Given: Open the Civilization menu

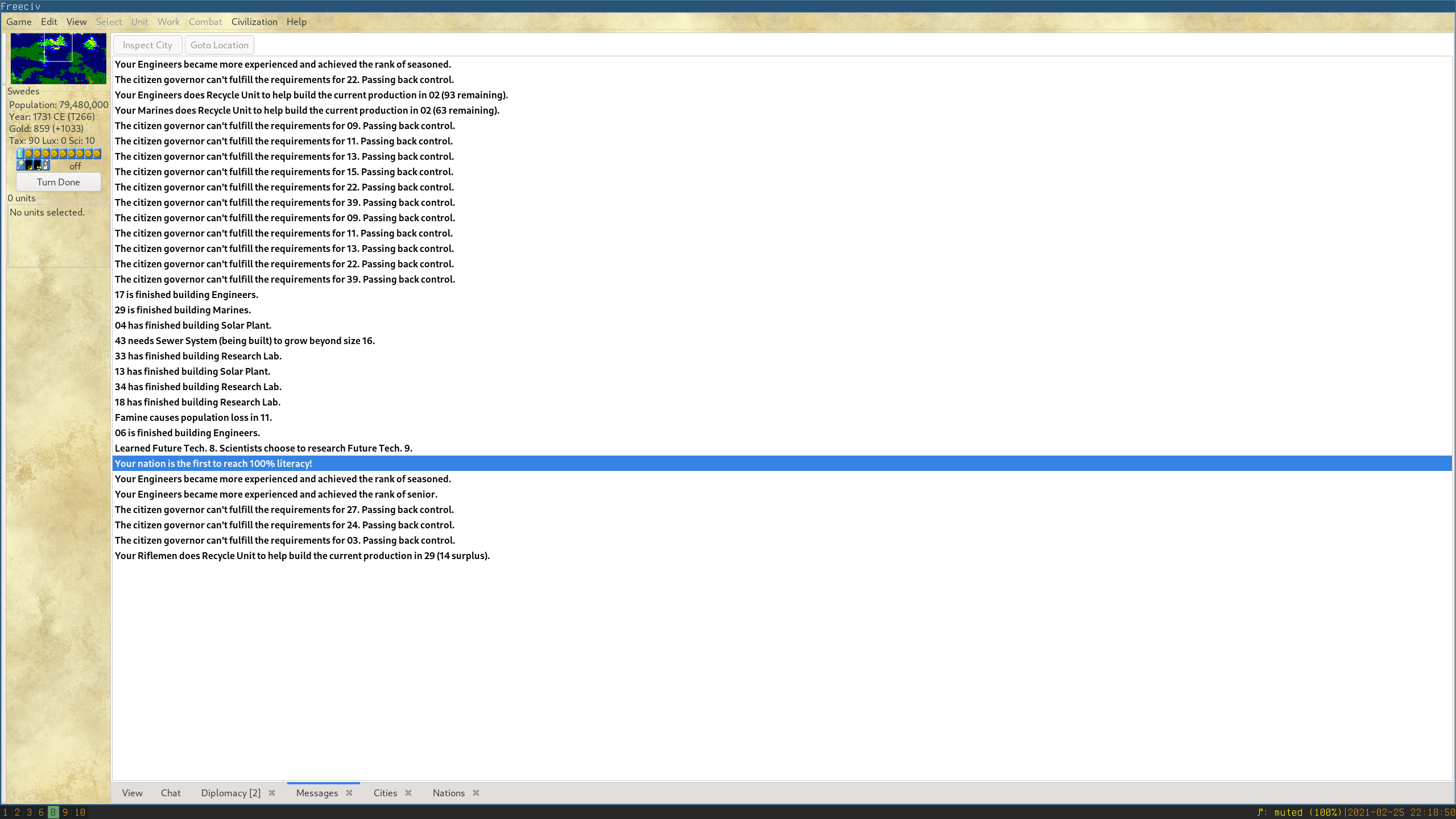Looking at the screenshot, I should [x=254, y=22].
